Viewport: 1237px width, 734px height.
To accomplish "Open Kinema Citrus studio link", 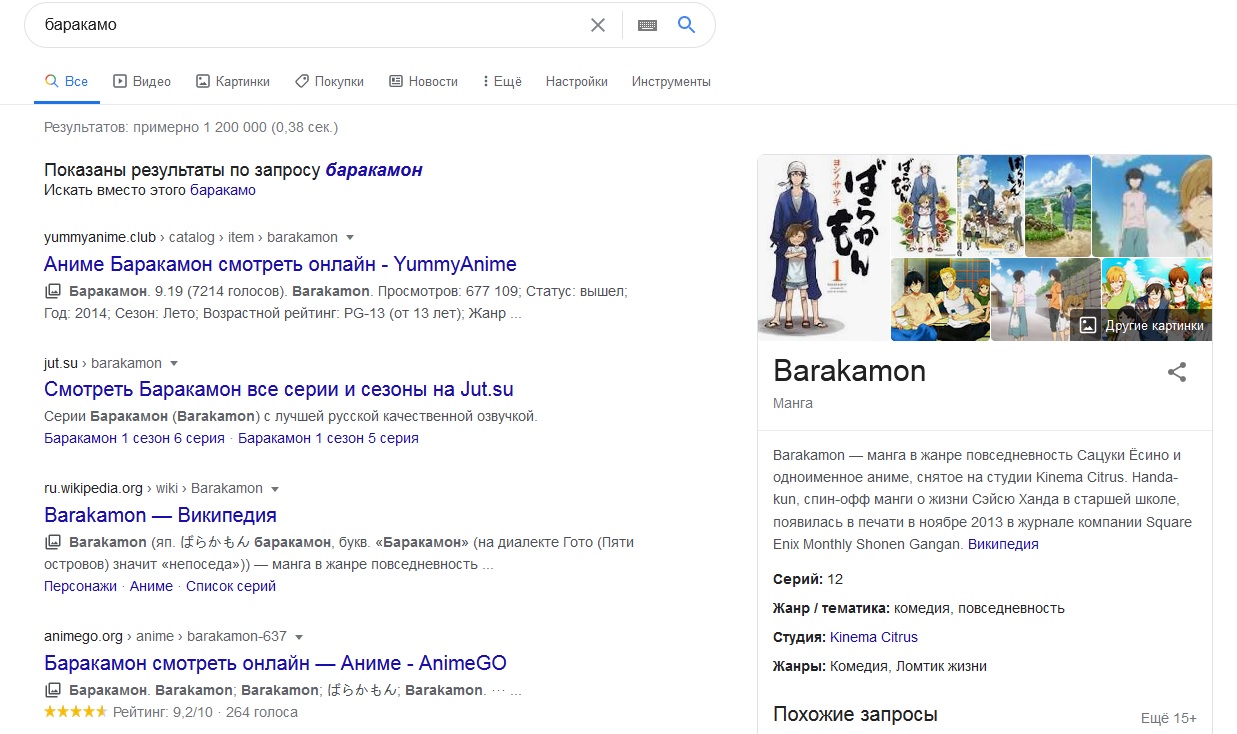I will pyautogui.click(x=873, y=637).
